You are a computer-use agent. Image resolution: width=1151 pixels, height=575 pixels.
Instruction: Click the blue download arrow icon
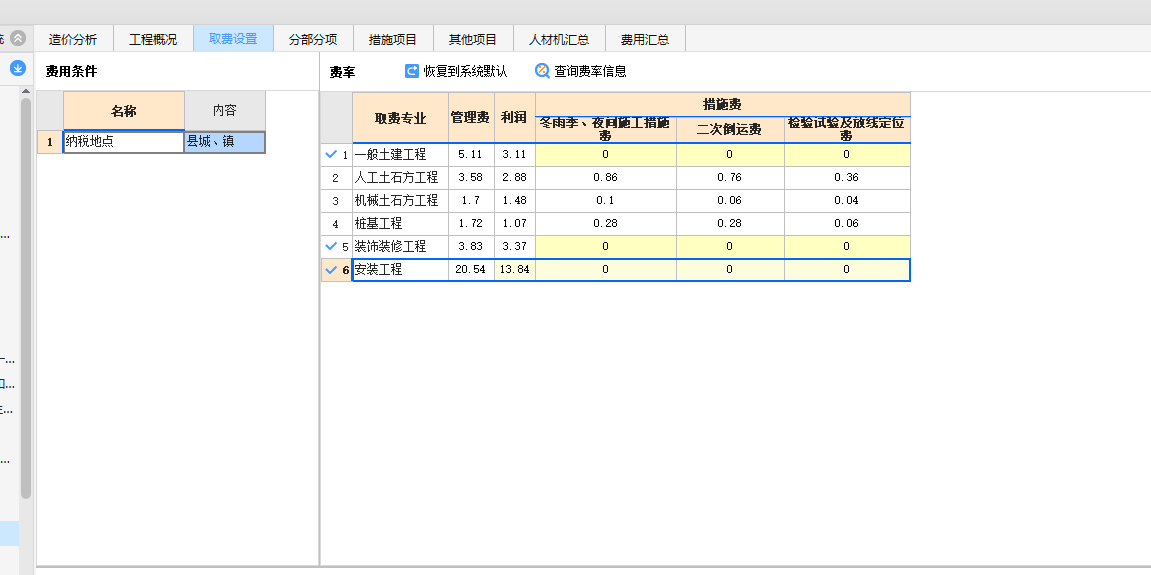click(18, 68)
